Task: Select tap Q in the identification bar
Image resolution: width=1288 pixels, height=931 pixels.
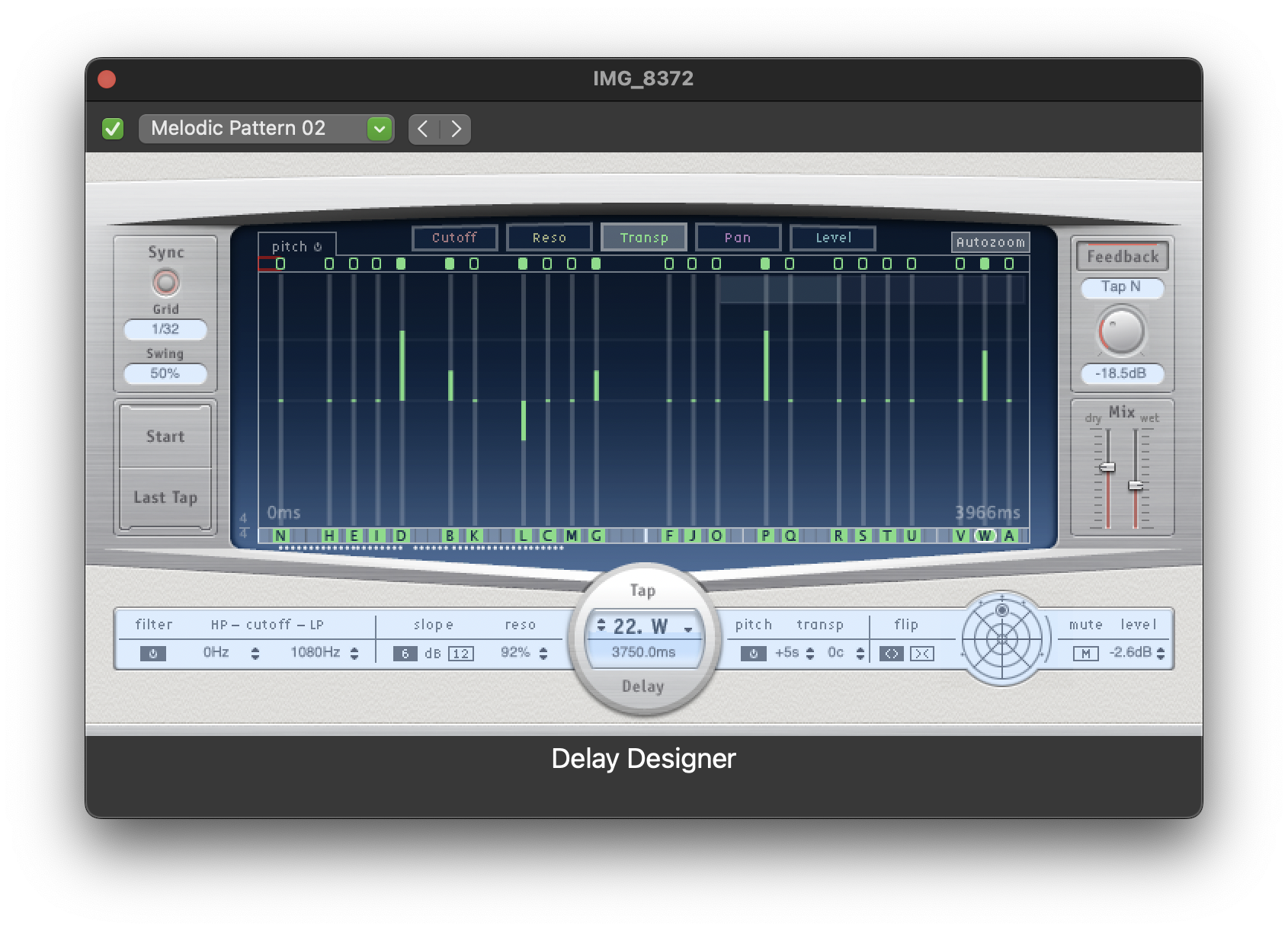Action: pos(790,536)
